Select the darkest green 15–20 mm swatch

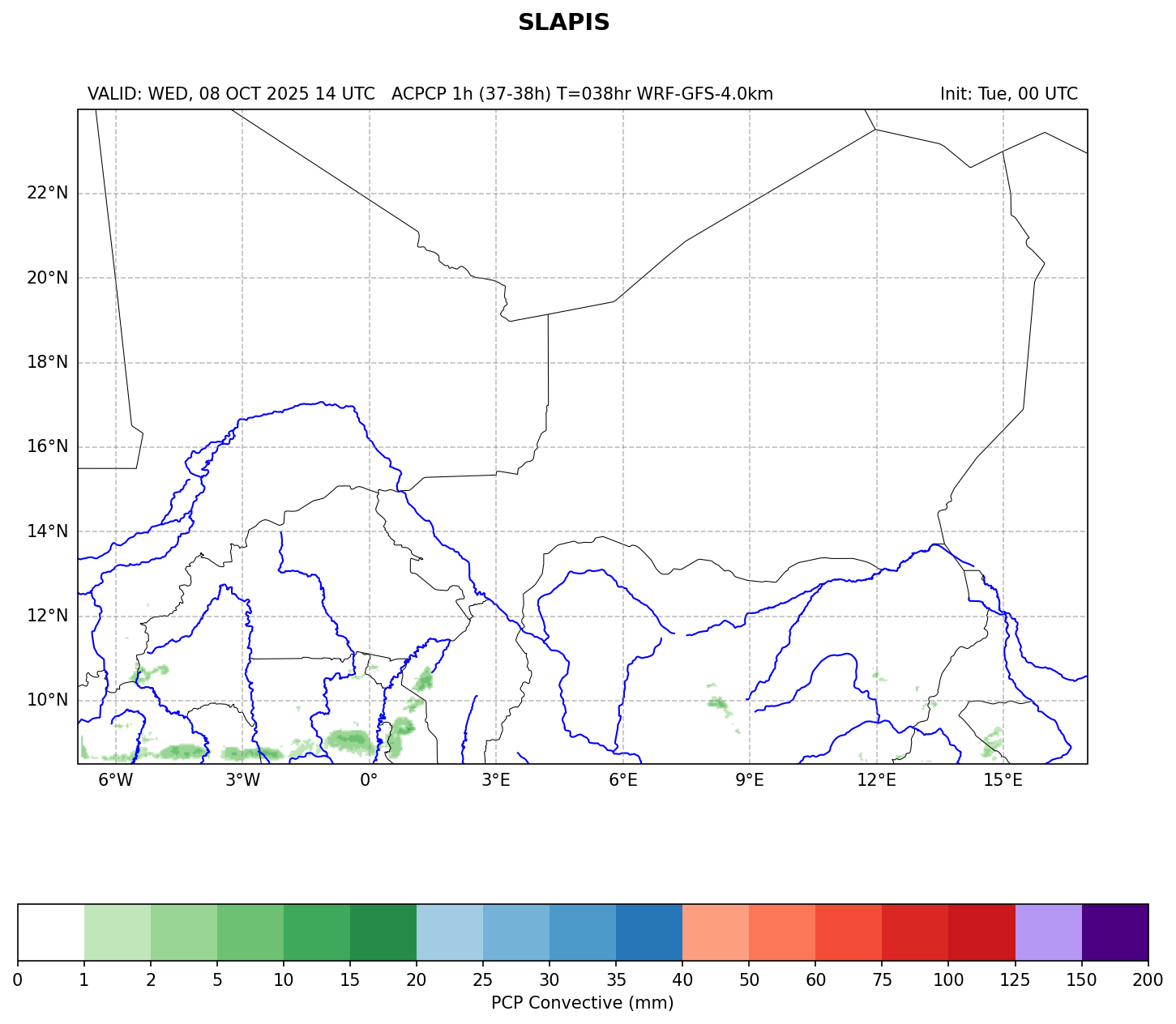coord(383,932)
